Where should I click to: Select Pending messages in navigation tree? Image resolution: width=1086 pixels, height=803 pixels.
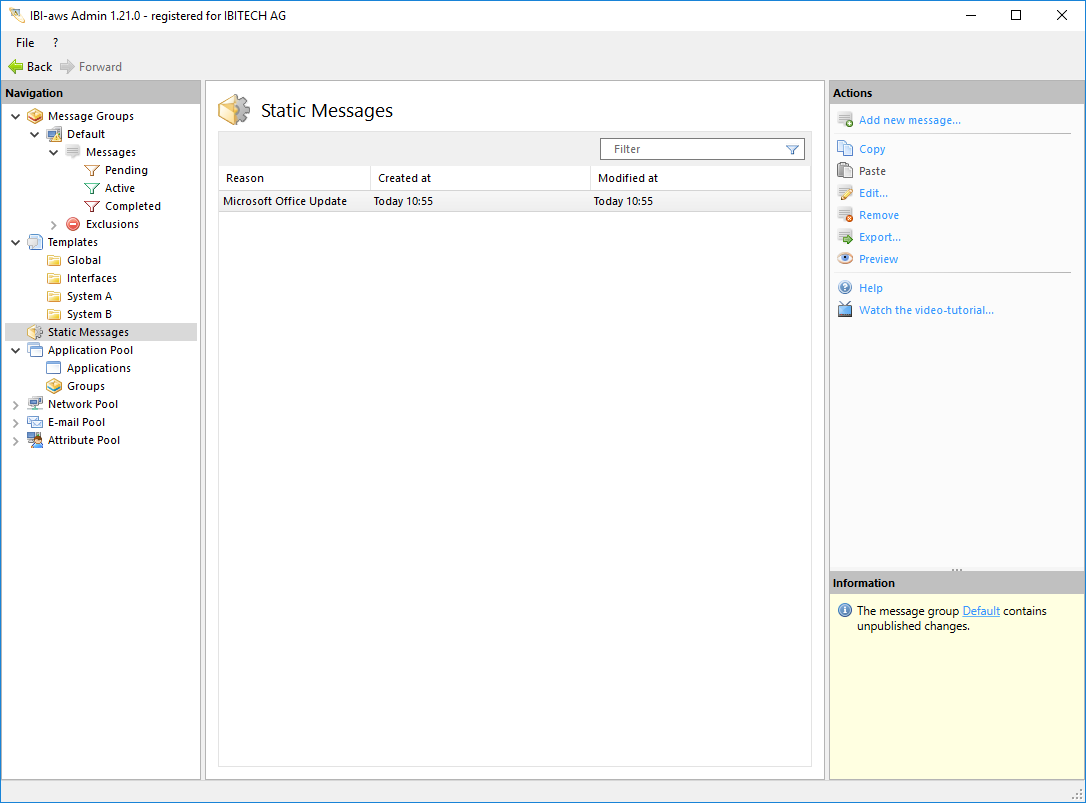point(126,170)
